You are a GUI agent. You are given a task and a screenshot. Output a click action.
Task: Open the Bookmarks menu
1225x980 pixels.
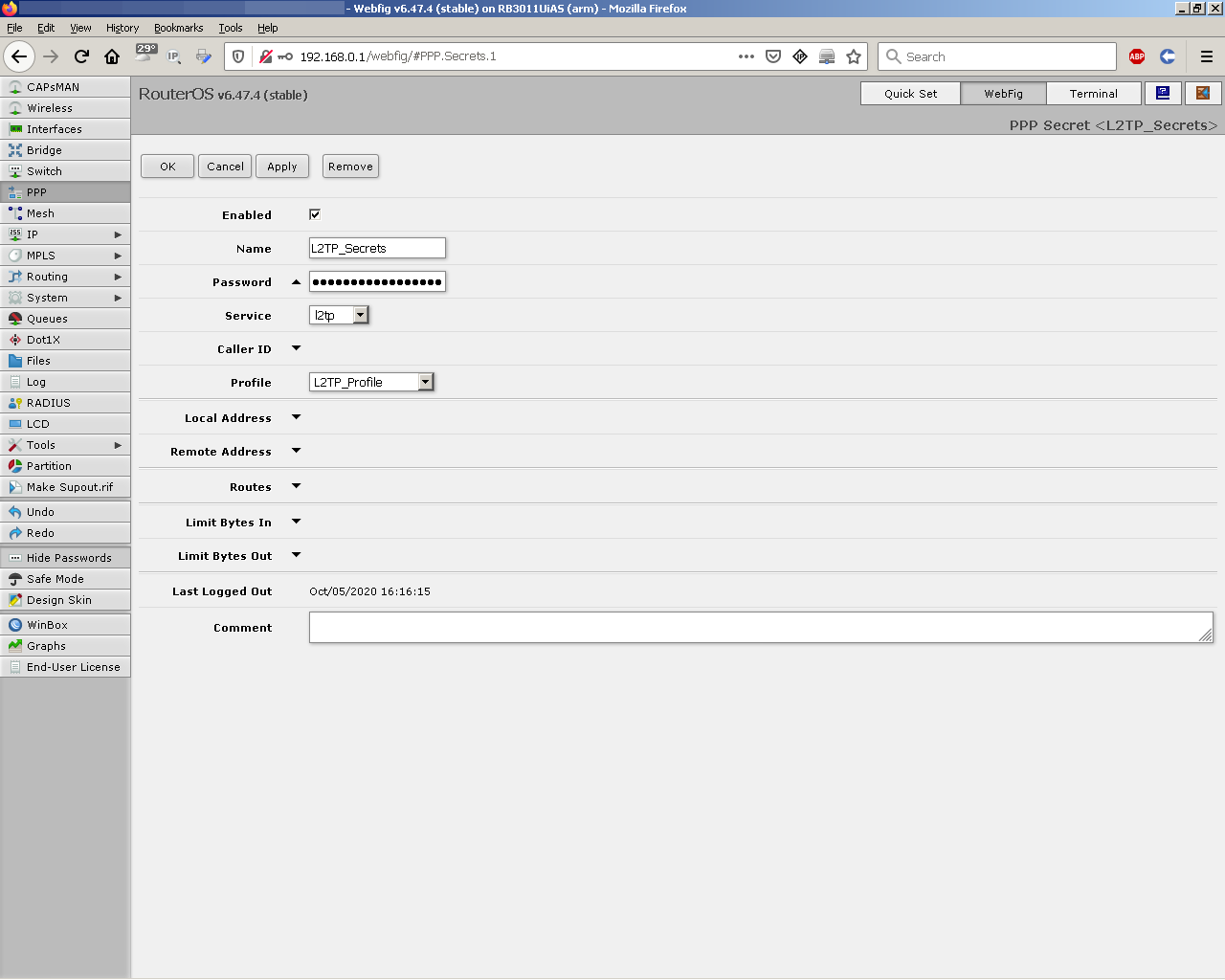pos(179,28)
